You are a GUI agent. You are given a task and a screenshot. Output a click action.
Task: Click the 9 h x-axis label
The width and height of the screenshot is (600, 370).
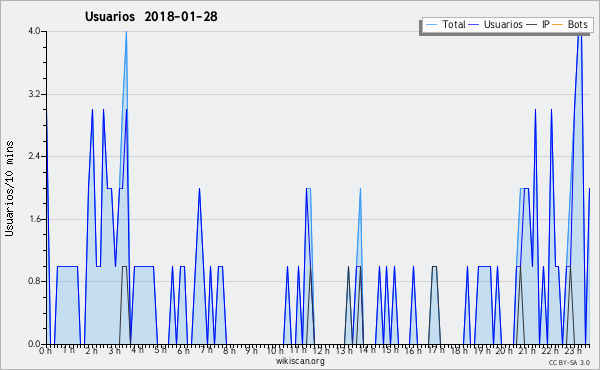point(251,351)
